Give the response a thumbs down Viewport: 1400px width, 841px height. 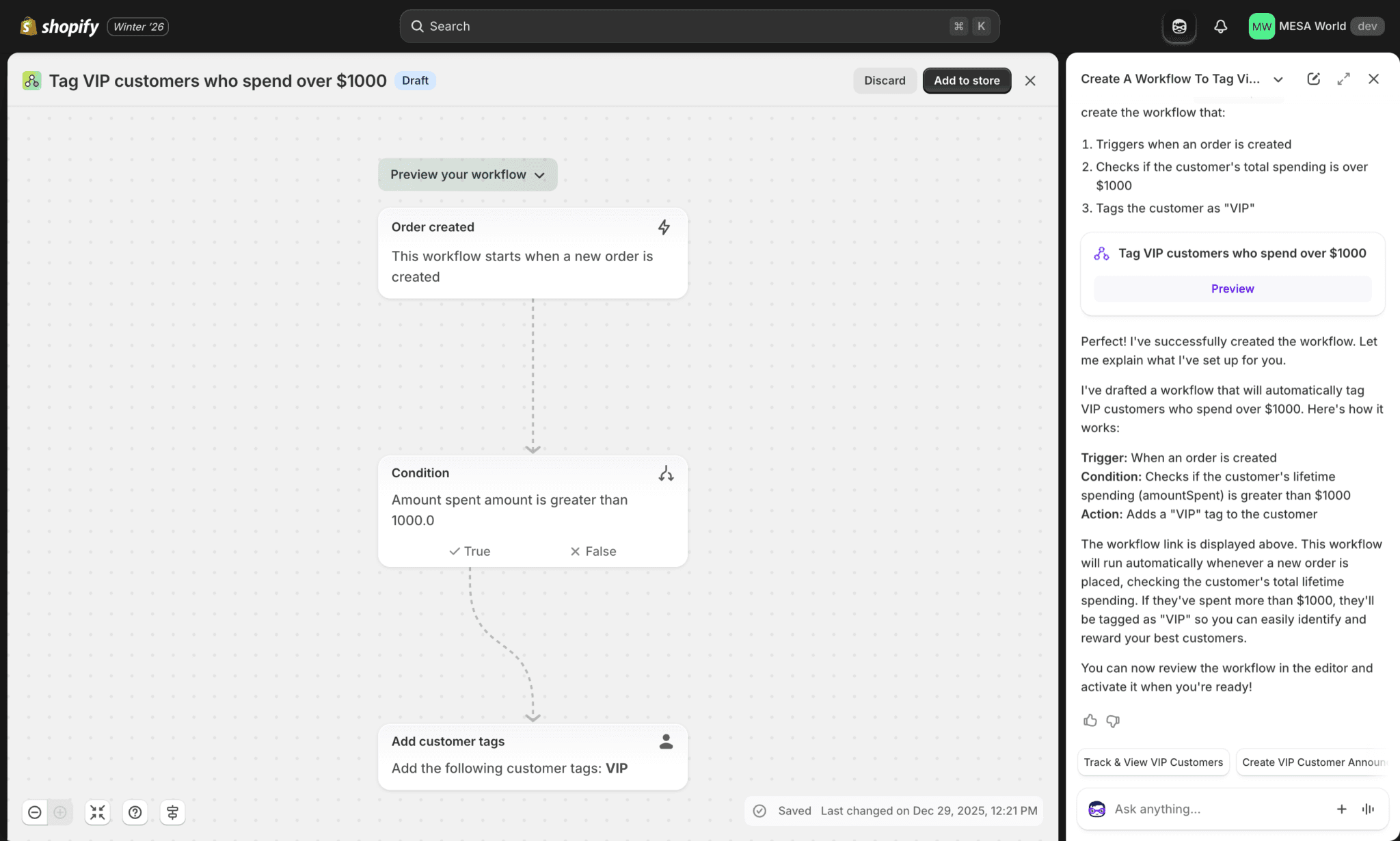coord(1113,720)
